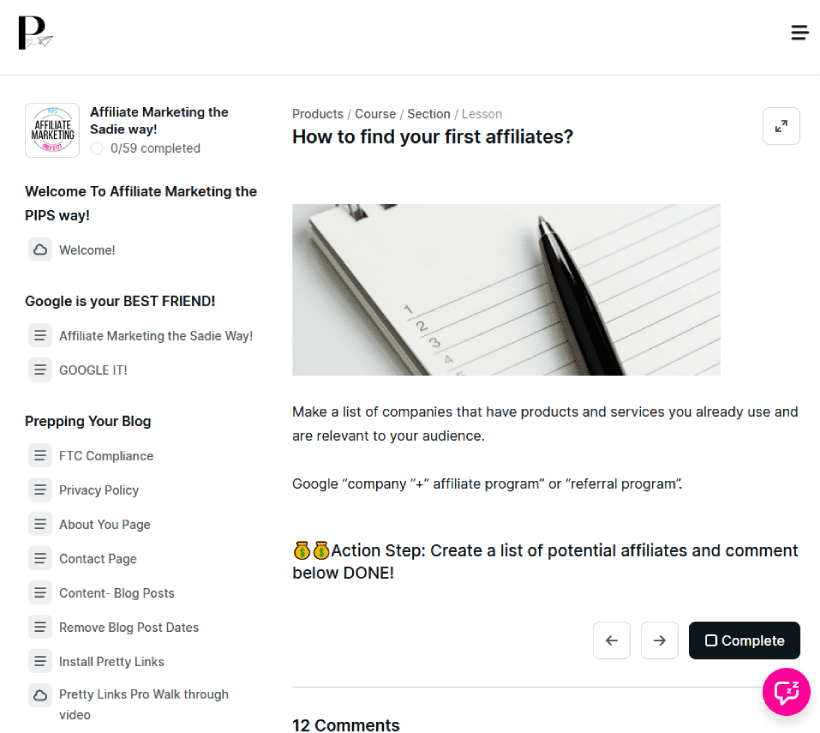This screenshot has height=733, width=820.
Task: Open the Section breadcrumb
Action: (x=428, y=114)
